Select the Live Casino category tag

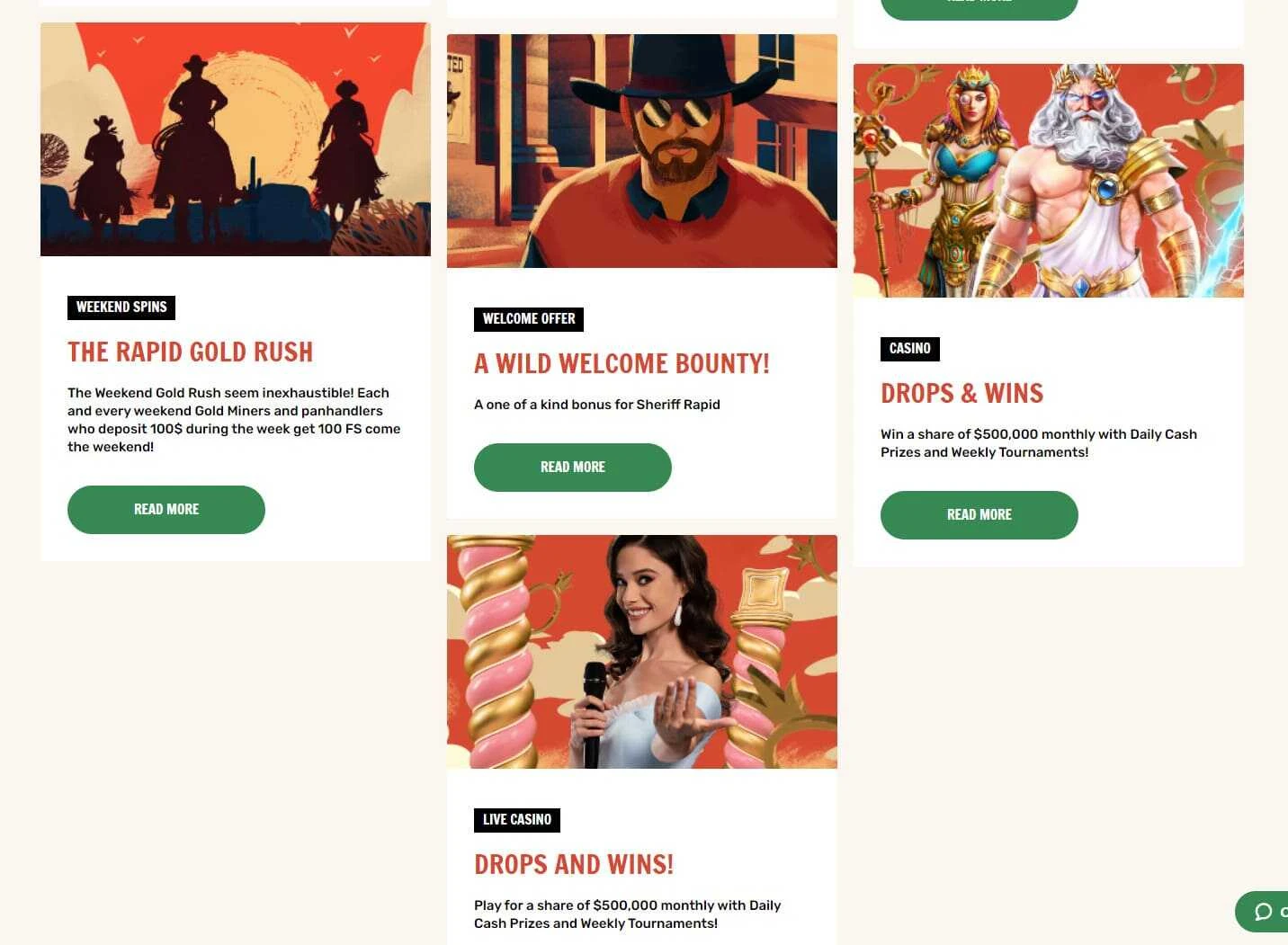[517, 820]
